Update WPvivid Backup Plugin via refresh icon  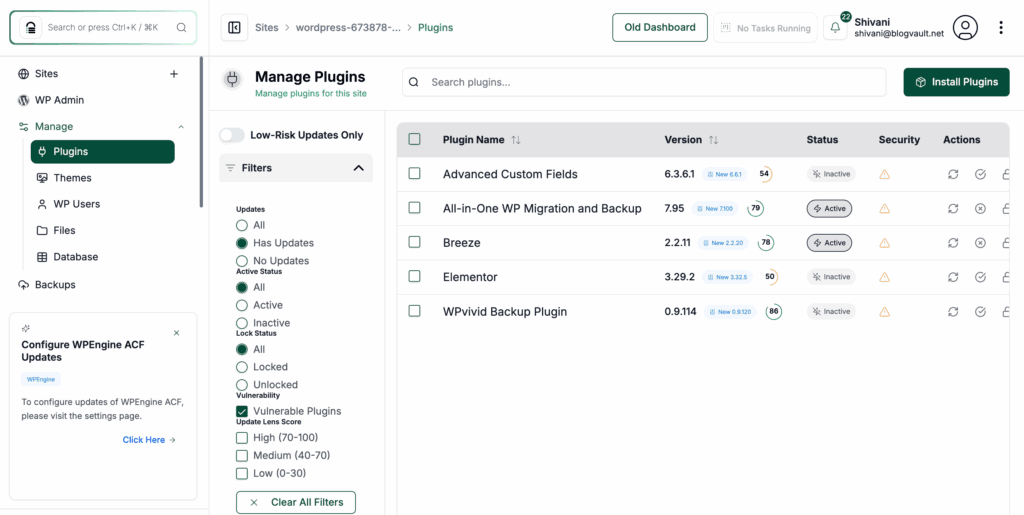[x=953, y=311]
